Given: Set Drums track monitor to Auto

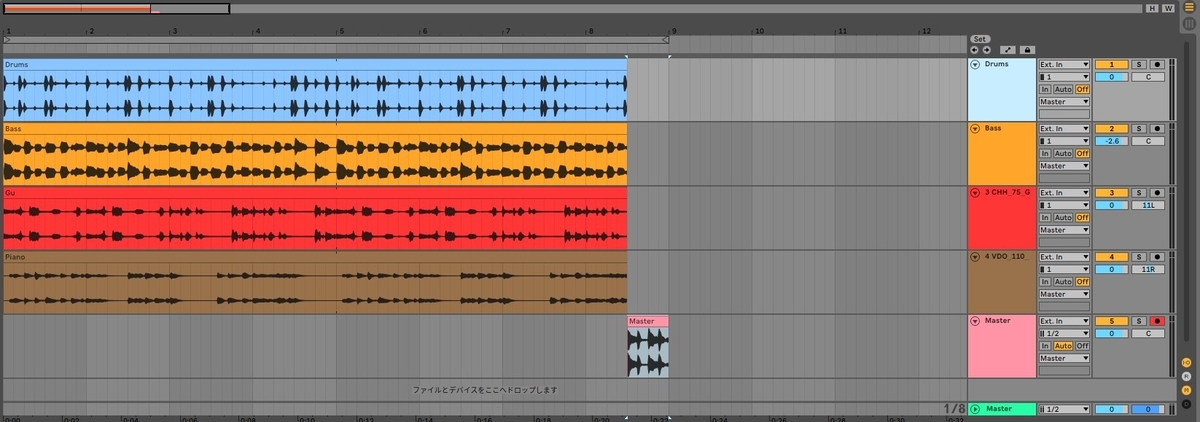Looking at the screenshot, I should click(1063, 89).
